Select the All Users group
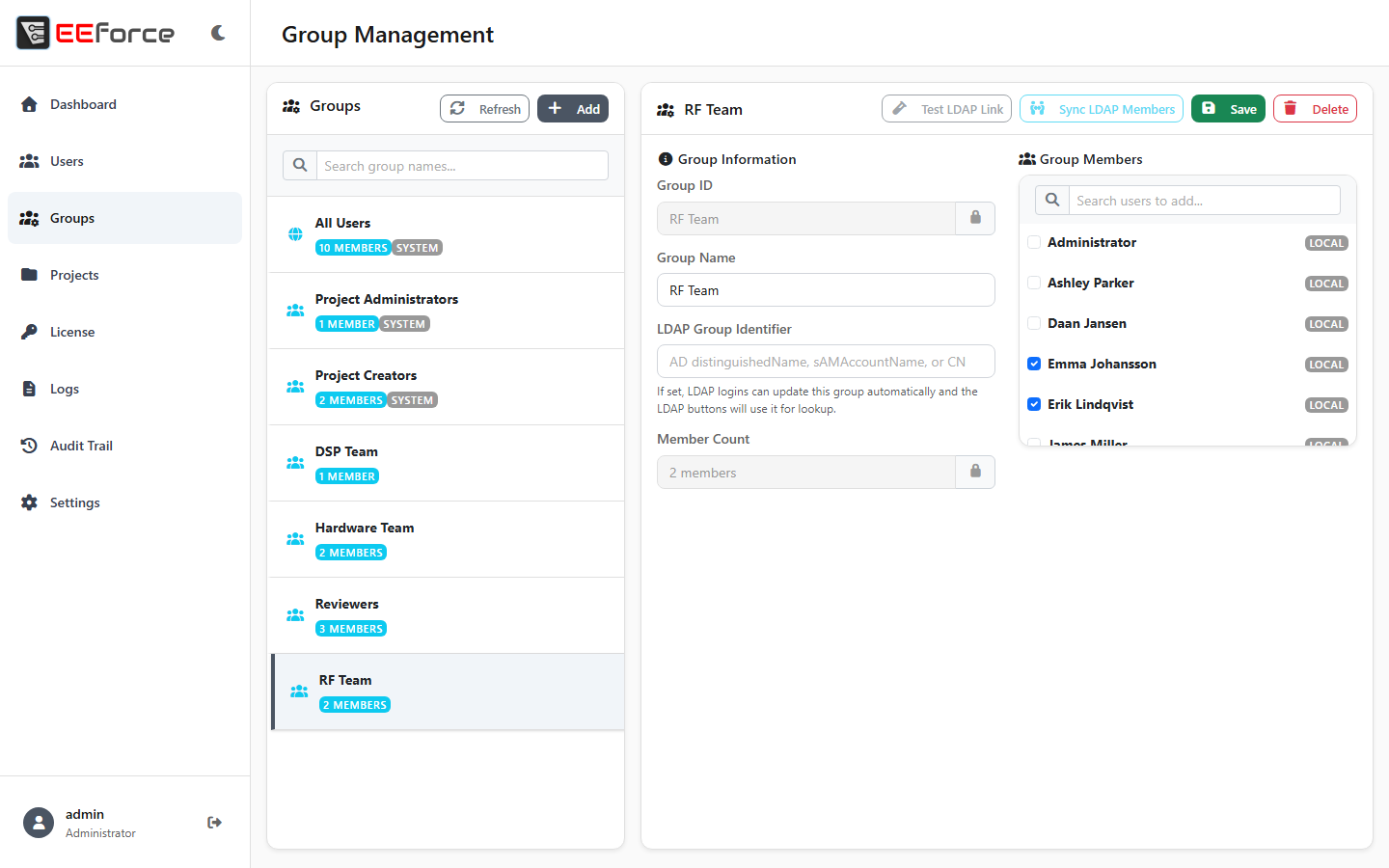The width and height of the screenshot is (1389, 868). [446, 234]
